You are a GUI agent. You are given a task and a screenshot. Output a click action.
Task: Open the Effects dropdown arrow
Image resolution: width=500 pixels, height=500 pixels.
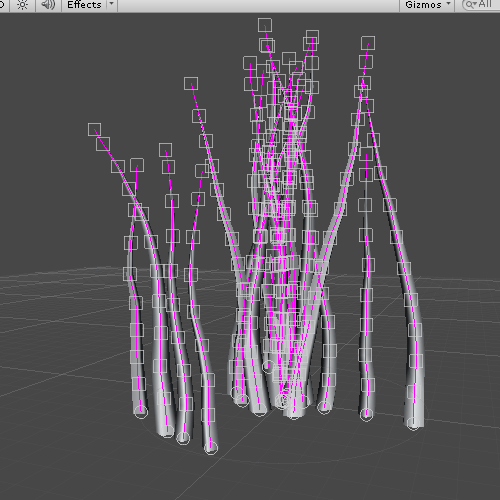coord(112,4)
